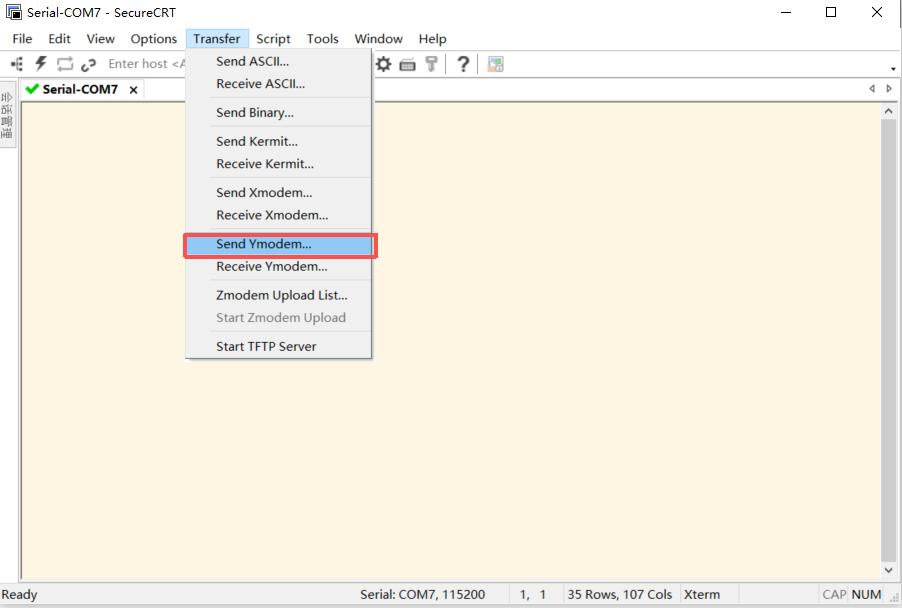Maximize the SecureCRT window
Image resolution: width=902 pixels, height=608 pixels.
click(x=831, y=12)
